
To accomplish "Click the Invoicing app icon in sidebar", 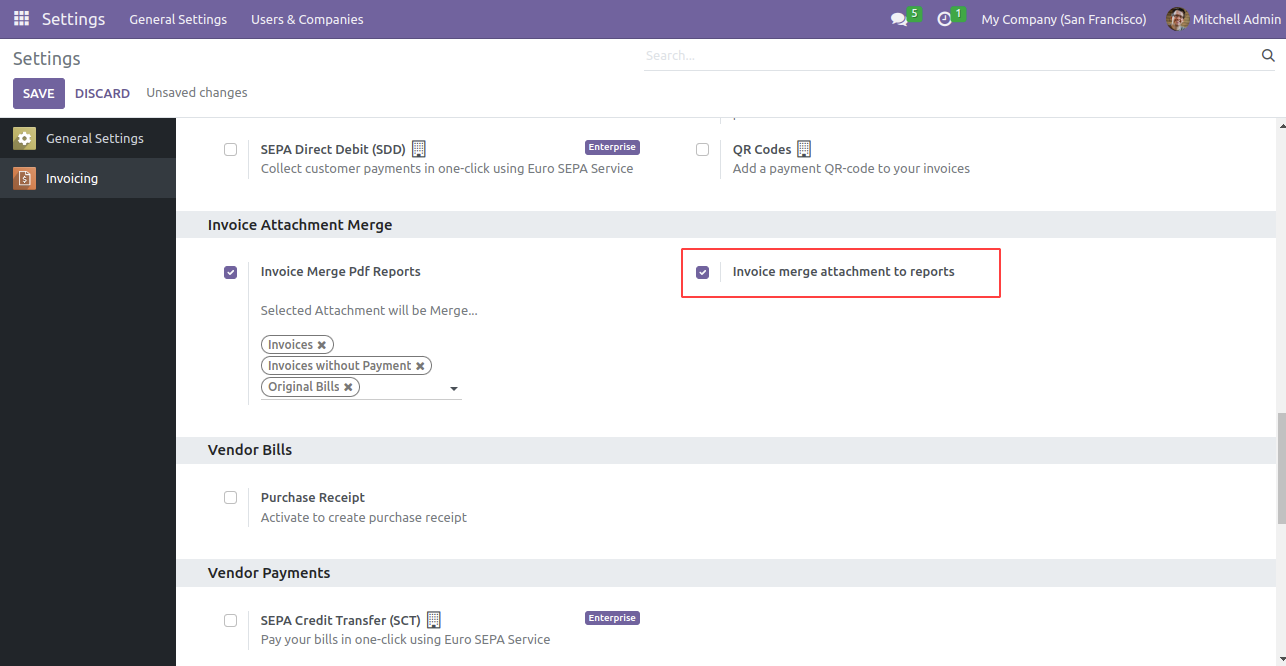I will (24, 178).
